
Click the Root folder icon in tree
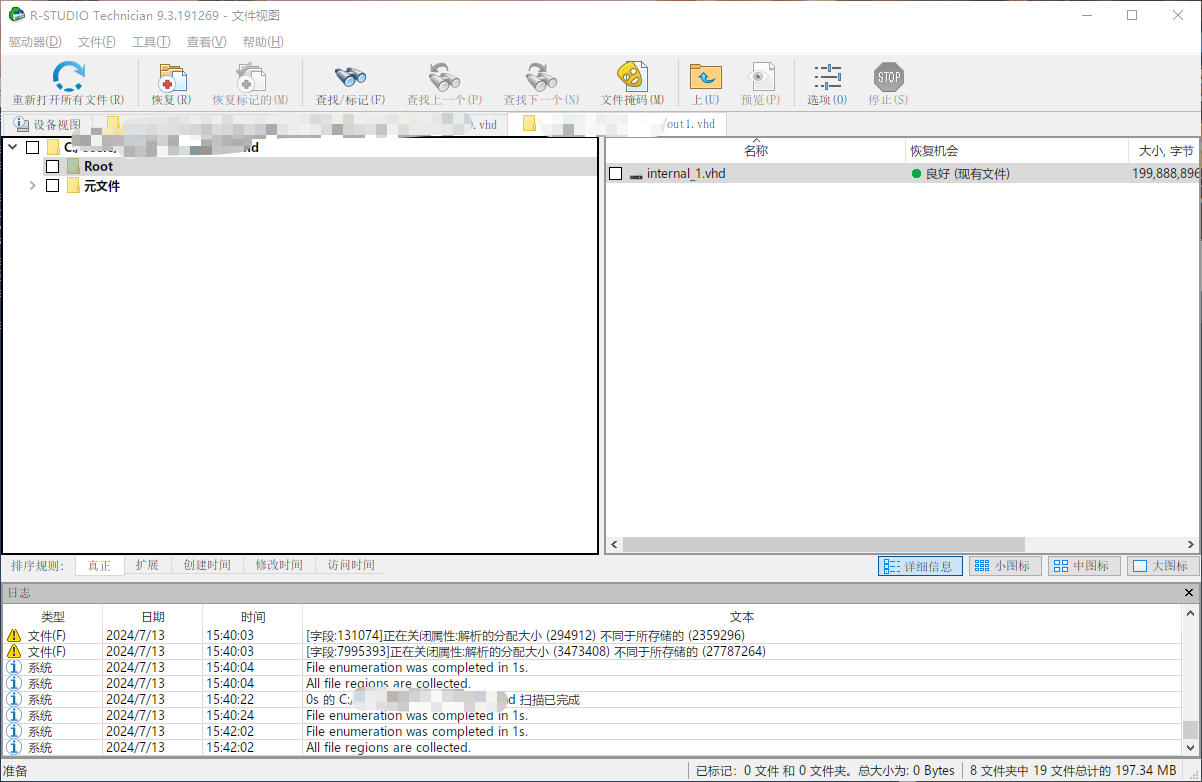(73, 166)
